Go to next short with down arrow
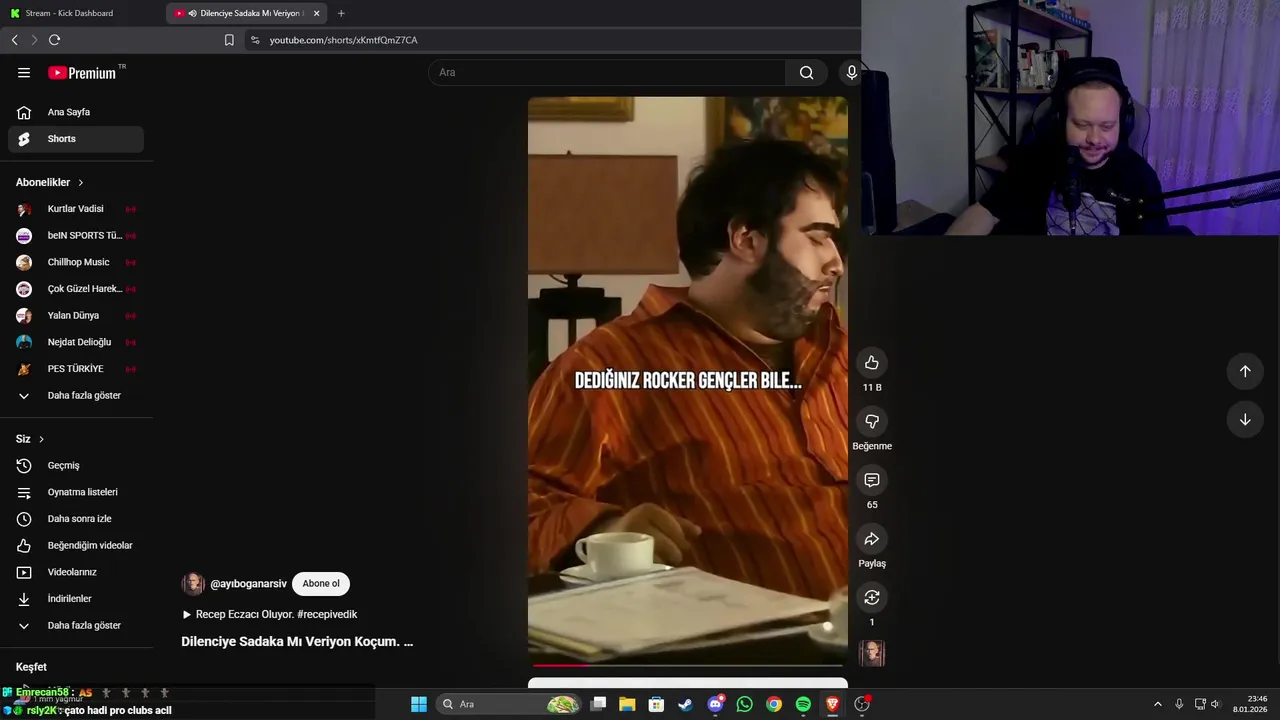The image size is (1280, 720). coord(1245,419)
